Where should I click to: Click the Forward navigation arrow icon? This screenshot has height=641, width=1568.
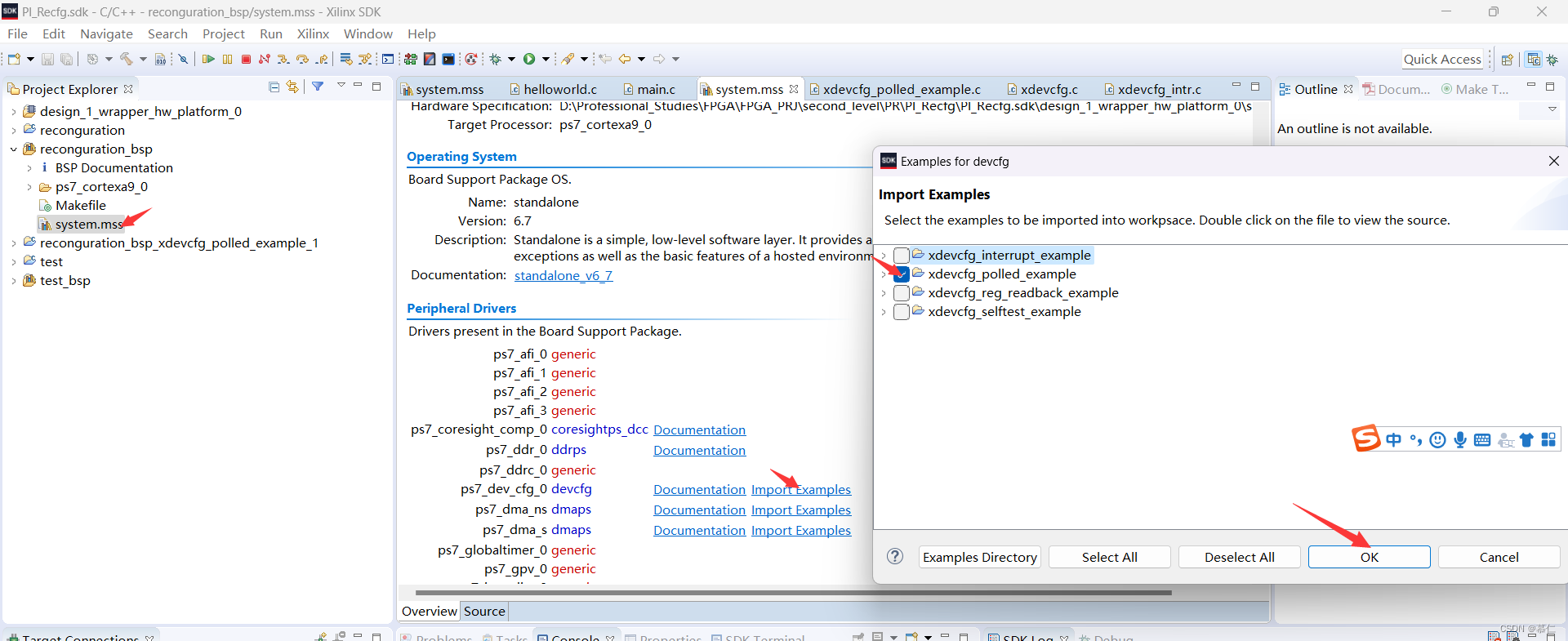pos(659,59)
